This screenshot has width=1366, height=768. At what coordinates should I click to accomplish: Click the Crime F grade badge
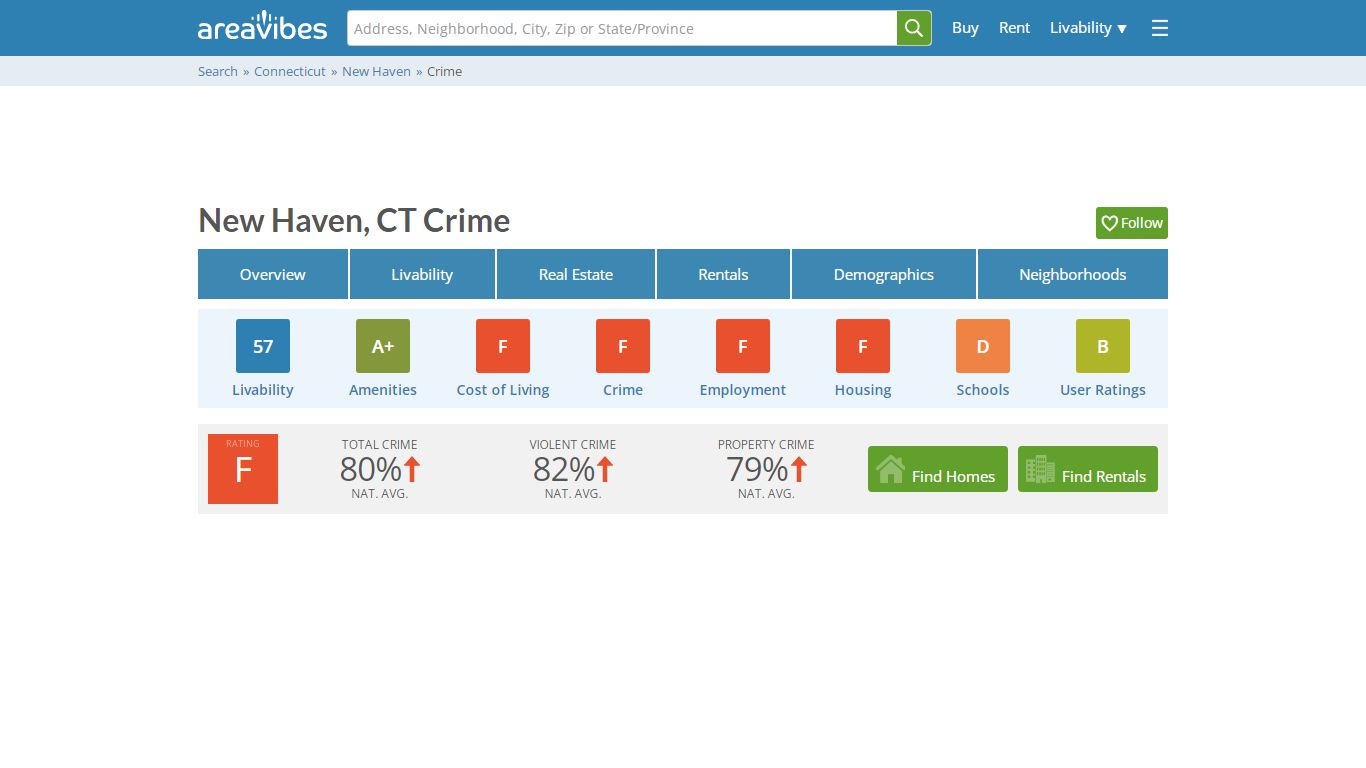(x=623, y=346)
